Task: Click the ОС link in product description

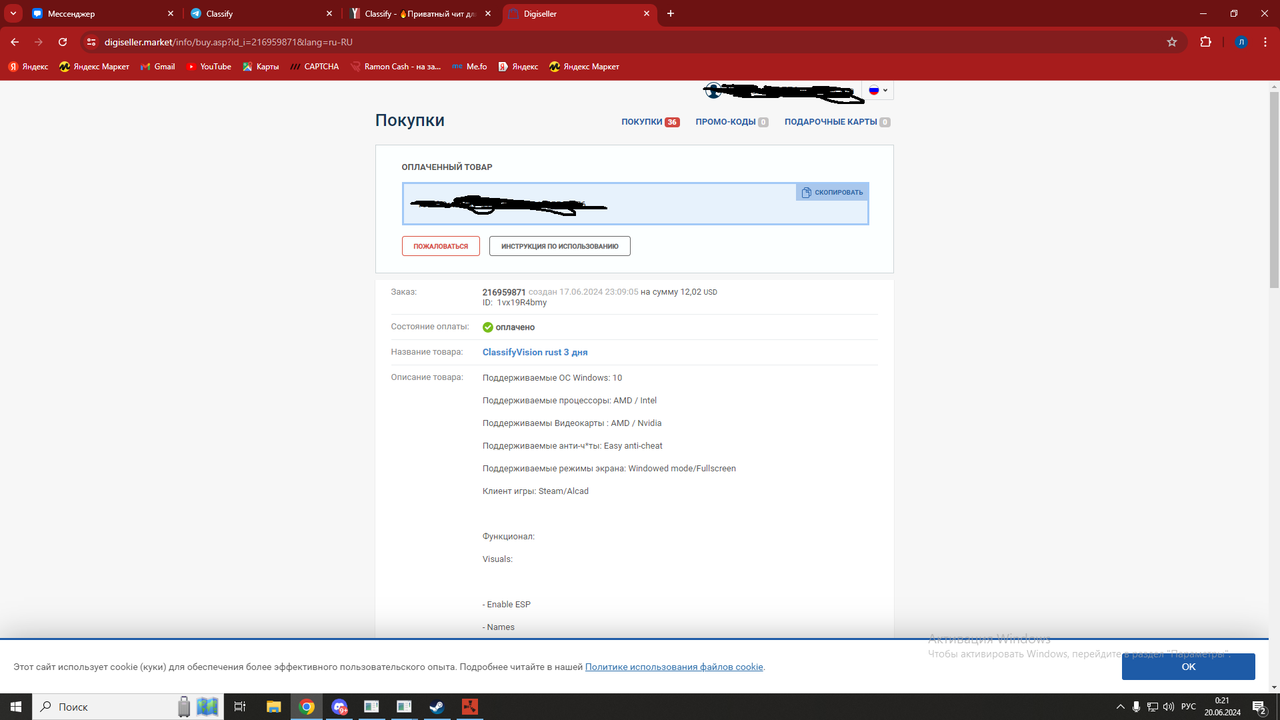Action: (564, 378)
